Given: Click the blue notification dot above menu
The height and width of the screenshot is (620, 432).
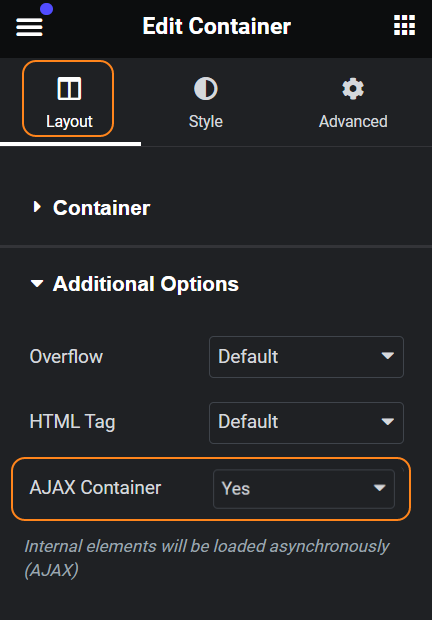Looking at the screenshot, I should [x=47, y=9].
